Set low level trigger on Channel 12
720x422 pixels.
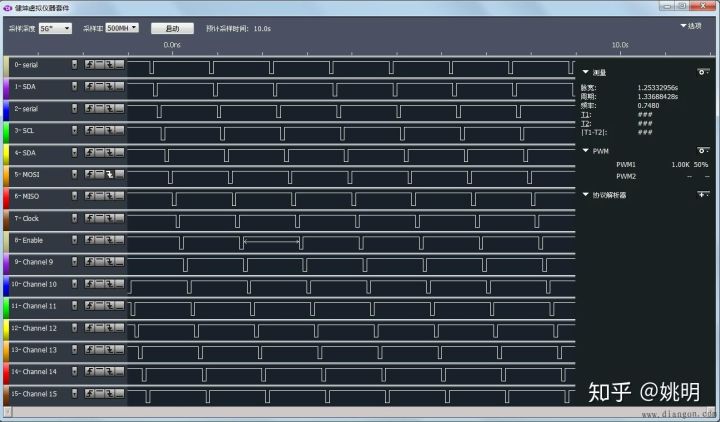click(x=119, y=328)
